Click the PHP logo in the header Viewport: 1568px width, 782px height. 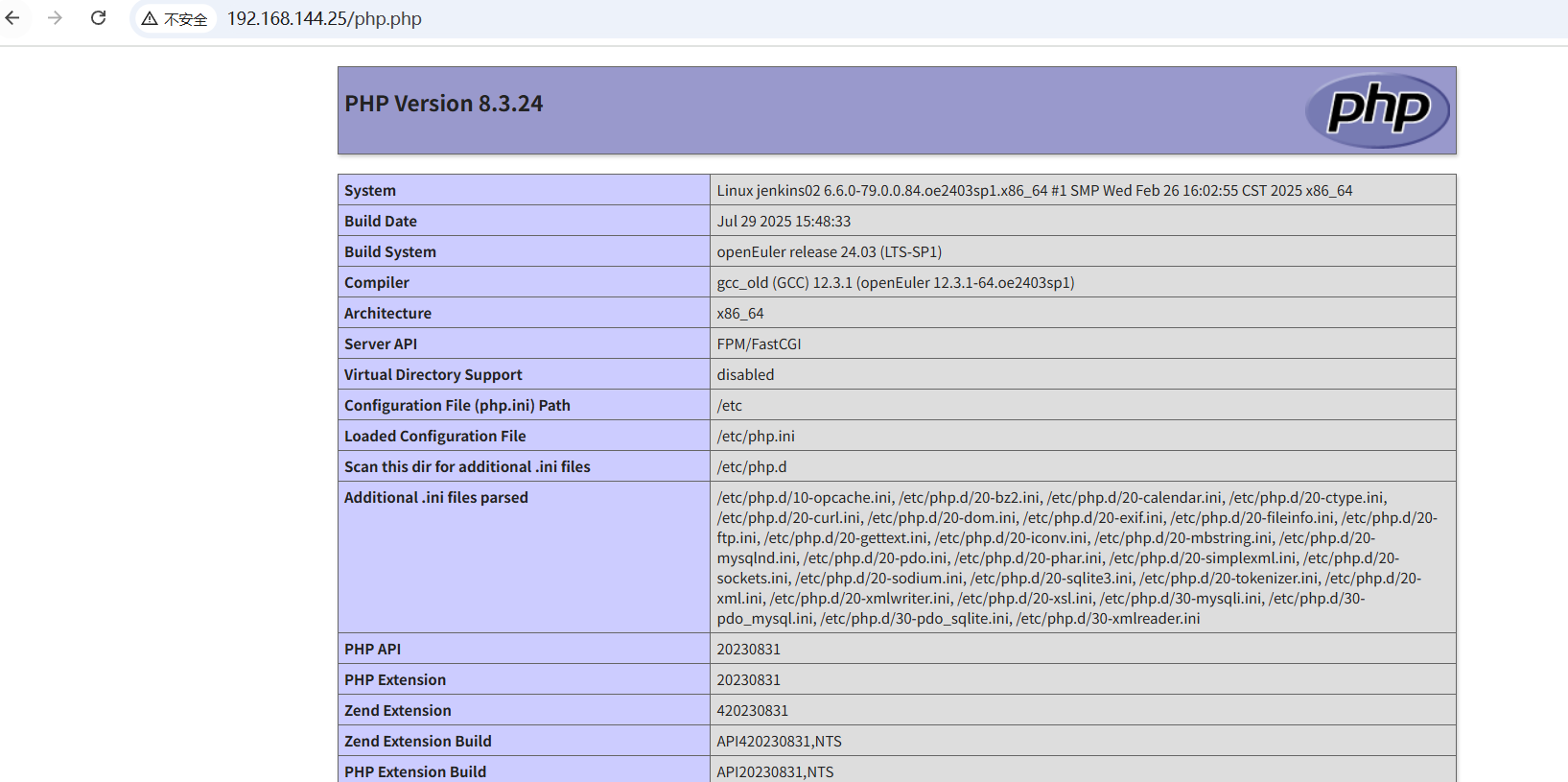click(1377, 110)
